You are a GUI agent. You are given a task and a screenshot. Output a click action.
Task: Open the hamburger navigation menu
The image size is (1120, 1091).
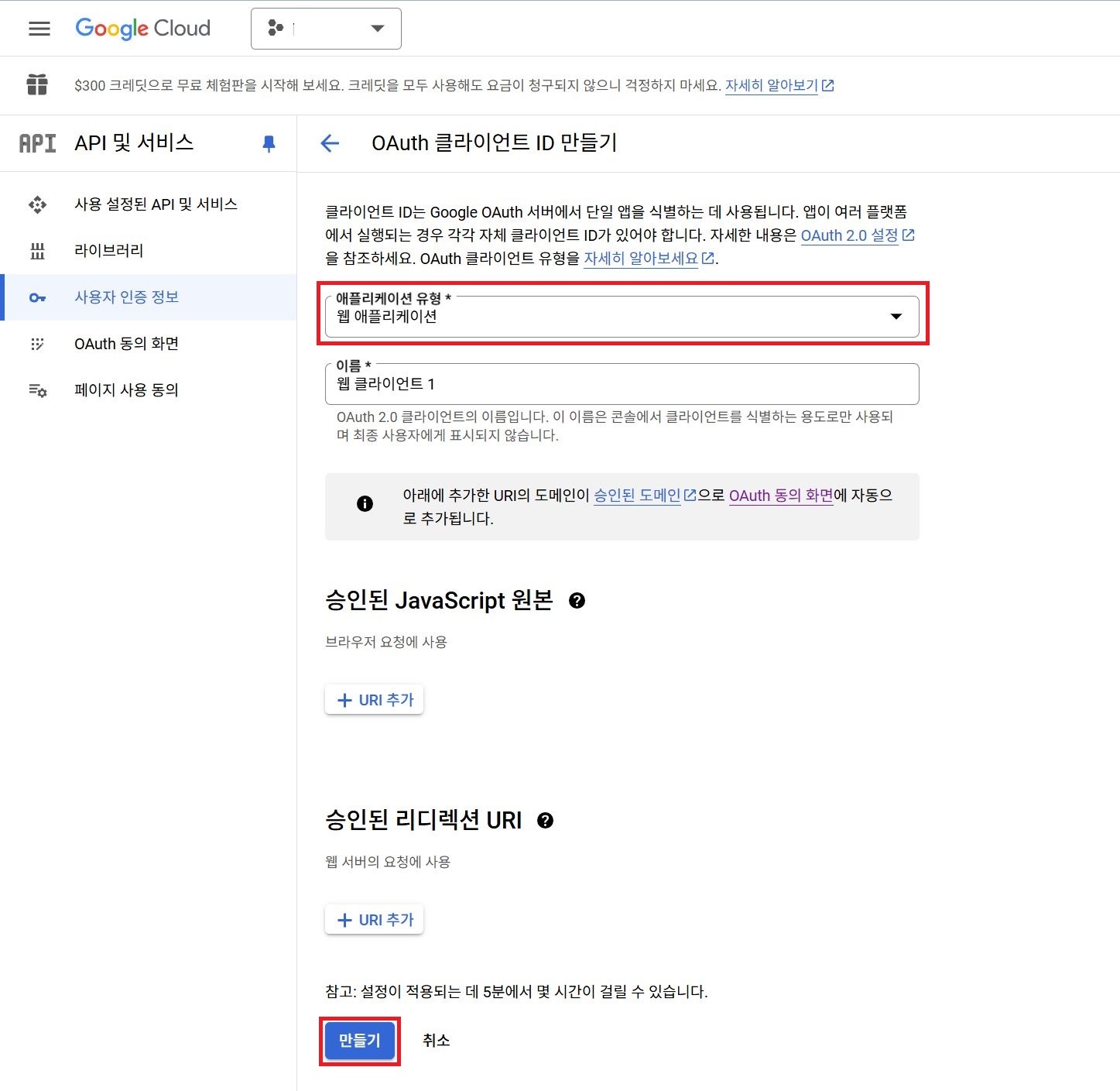39,29
